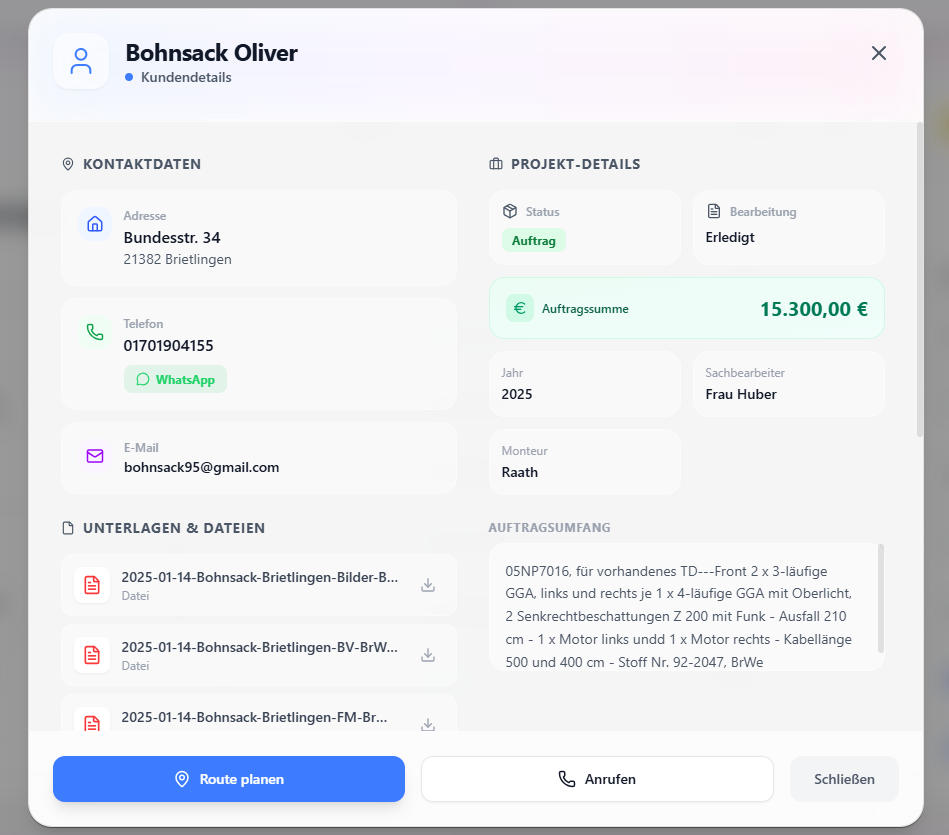Screen dimensions: 949x835
Task: Click the envelope icon beside the E-Mail address
Action: tap(95, 456)
